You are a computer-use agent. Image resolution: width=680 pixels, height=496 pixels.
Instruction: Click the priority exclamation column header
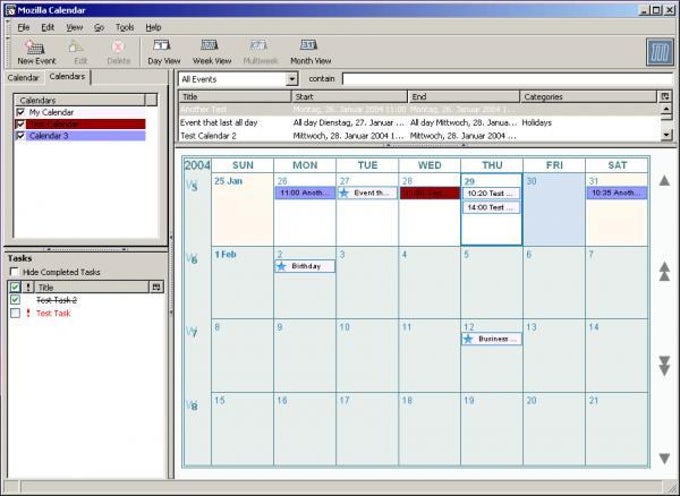click(28, 287)
